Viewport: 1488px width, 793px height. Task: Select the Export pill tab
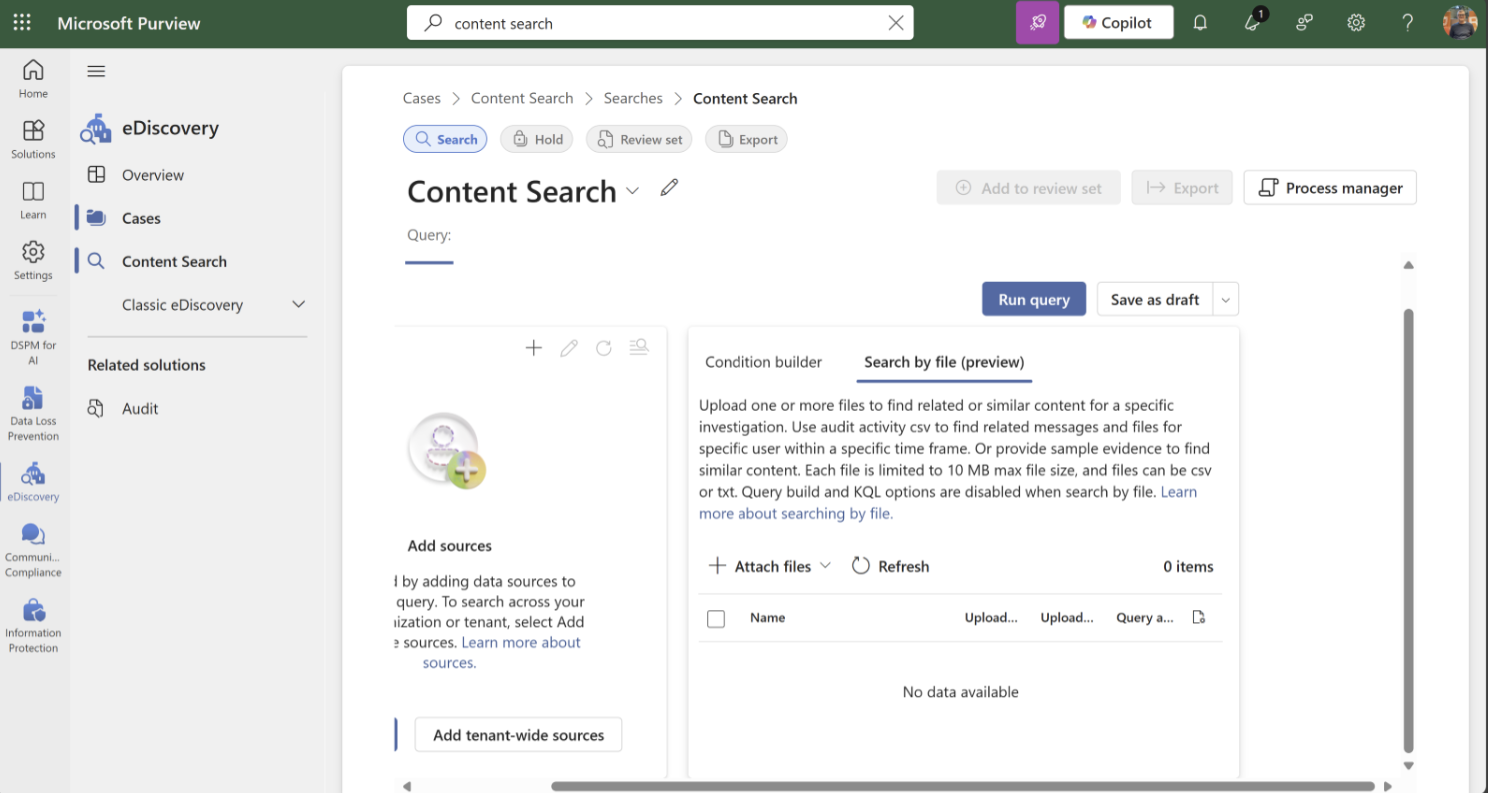pos(746,139)
